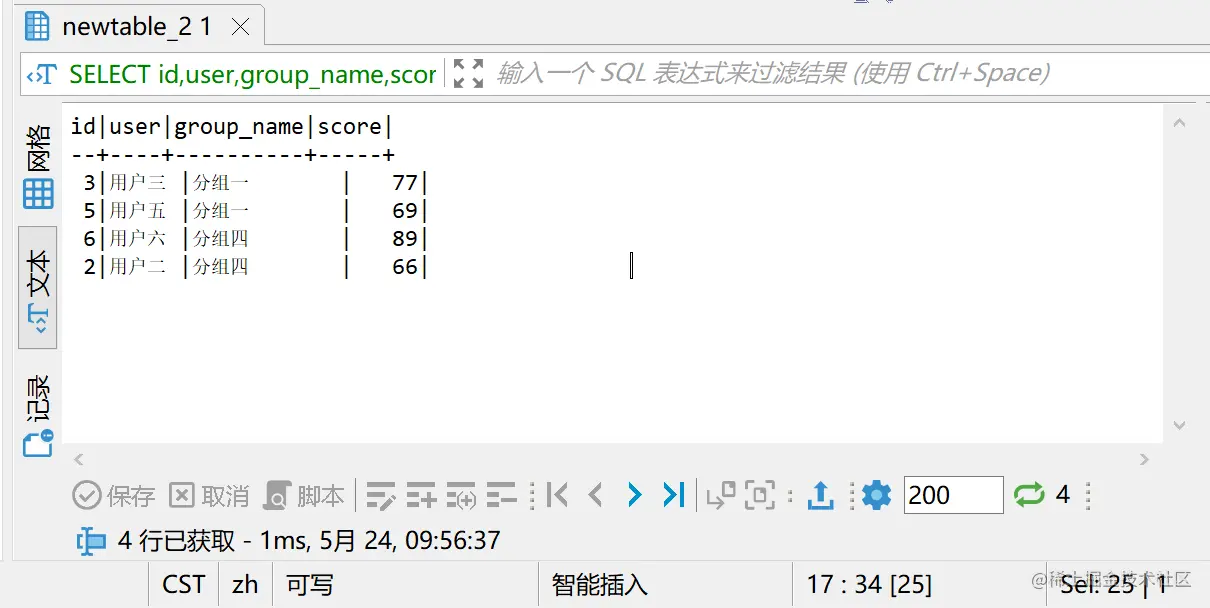Click the duplicate current row icon
Screen dimensions: 1210x608
(x=461, y=494)
